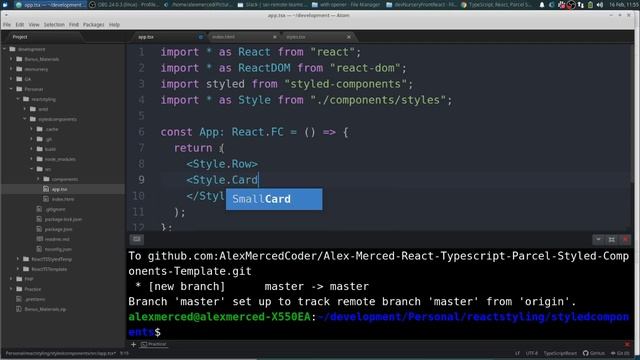Collapse the development root folder
Screen dimensions: 640x360
pos(4,49)
